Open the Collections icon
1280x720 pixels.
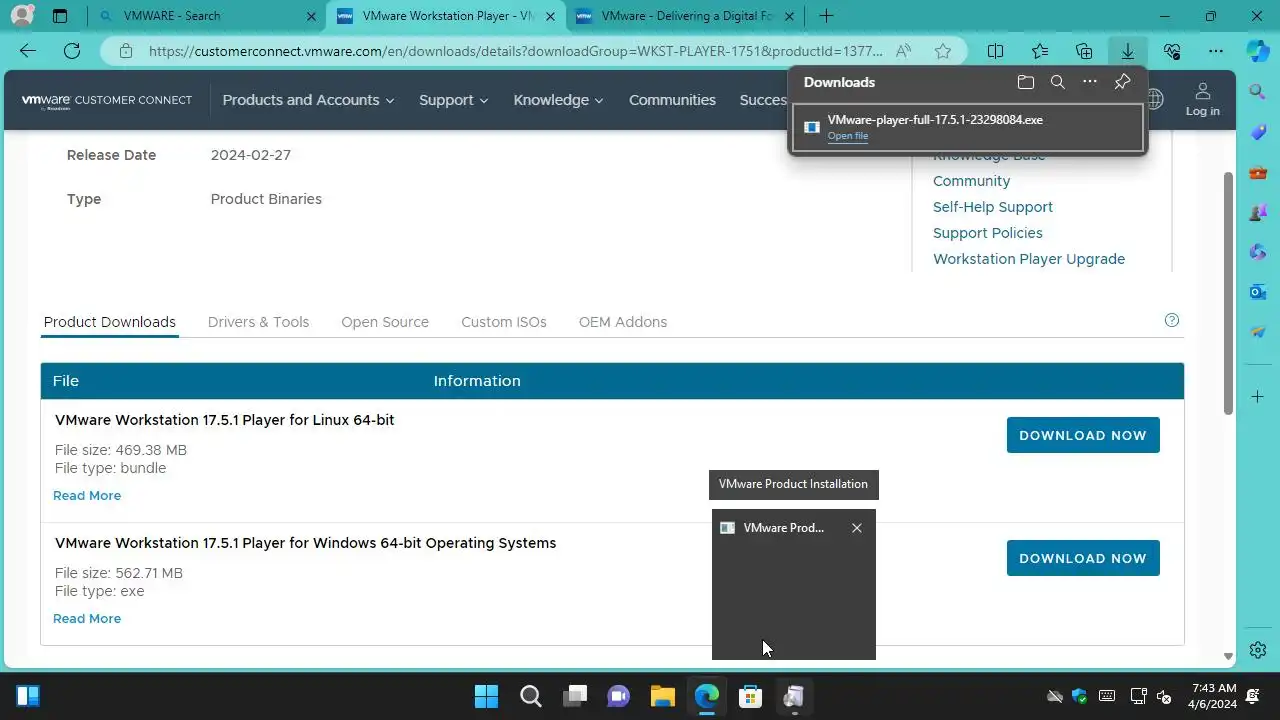(x=1084, y=51)
